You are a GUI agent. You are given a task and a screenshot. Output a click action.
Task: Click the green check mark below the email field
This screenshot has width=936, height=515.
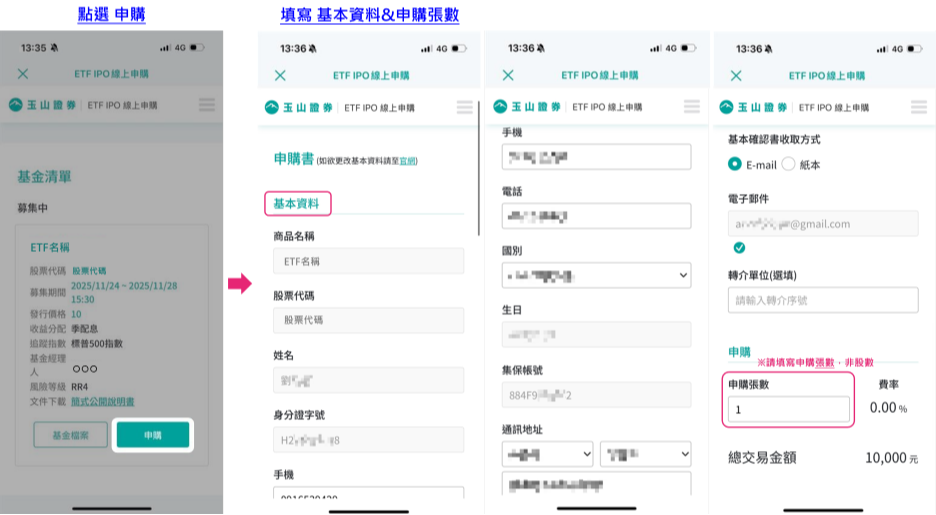tap(739, 247)
